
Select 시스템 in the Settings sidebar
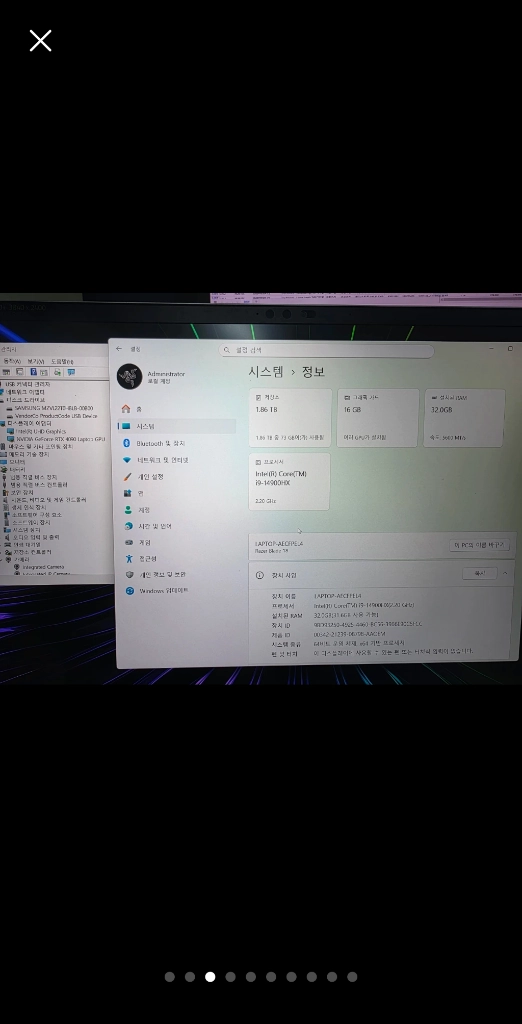pos(176,426)
